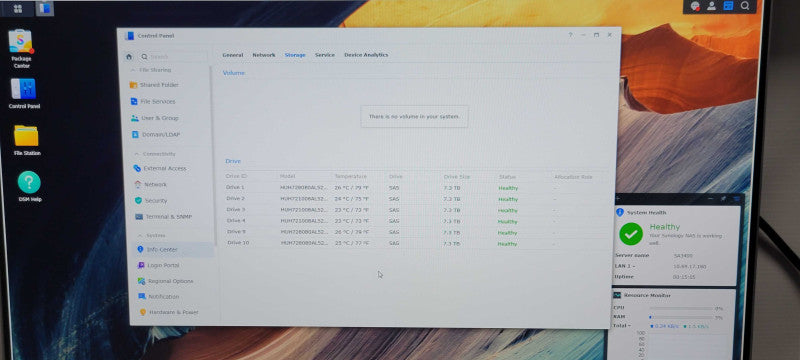Select the Drive 2 row label
This screenshot has height=360, width=800.
235,199
